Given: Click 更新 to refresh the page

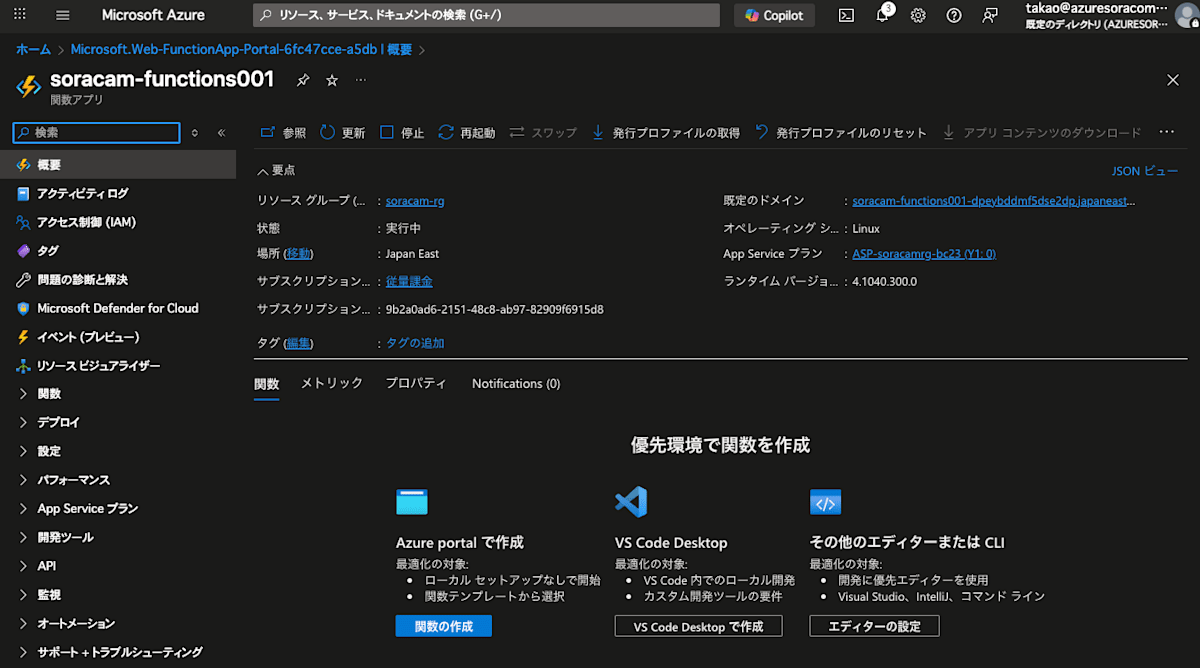Looking at the screenshot, I should tap(342, 132).
